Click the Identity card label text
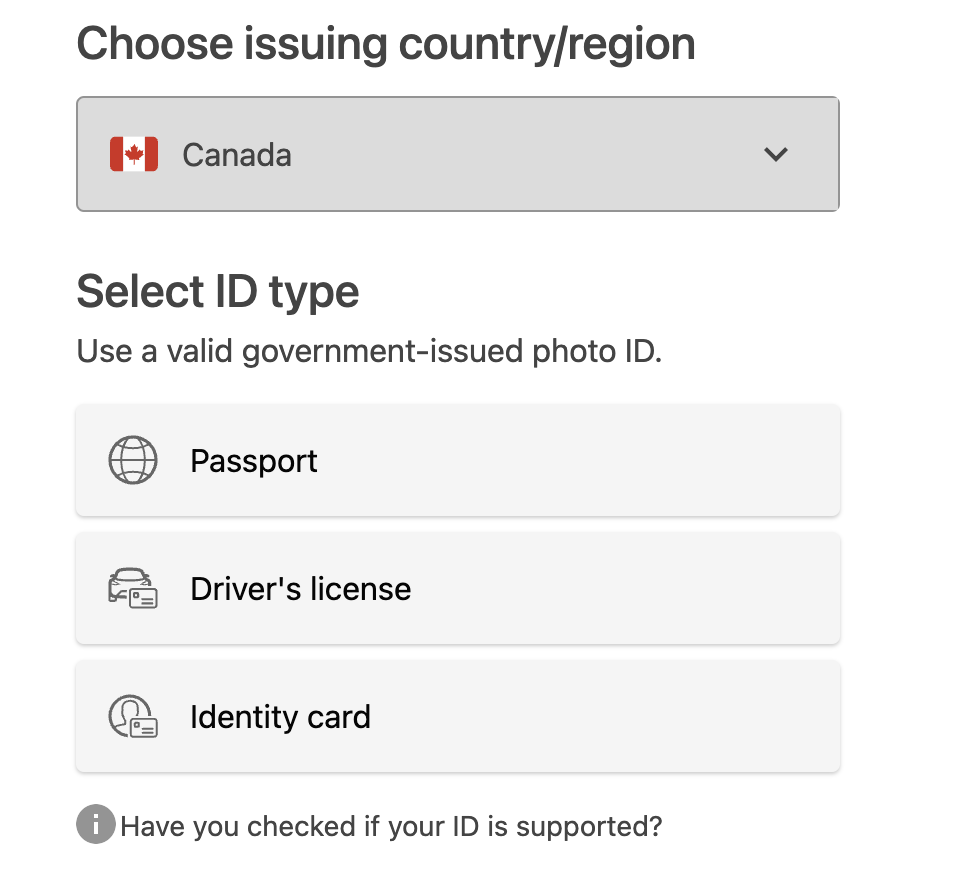This screenshot has width=974, height=874. coord(280,717)
